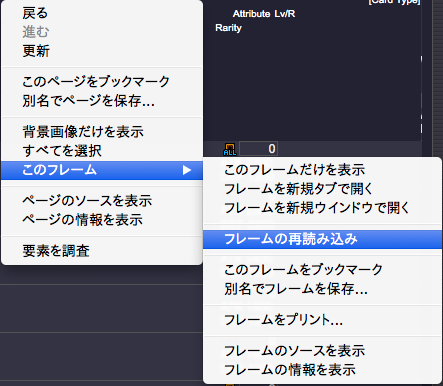Choose このフレームをブックマーク in the submenu
The width and height of the screenshot is (443, 386).
point(322,270)
